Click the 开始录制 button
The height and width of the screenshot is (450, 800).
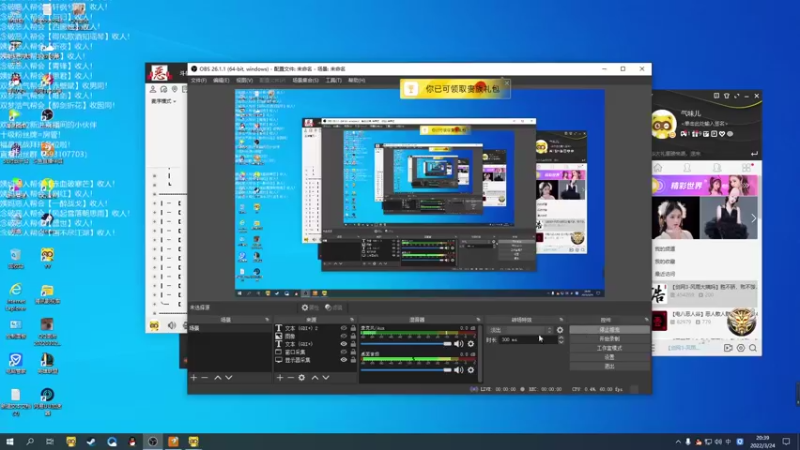610,339
